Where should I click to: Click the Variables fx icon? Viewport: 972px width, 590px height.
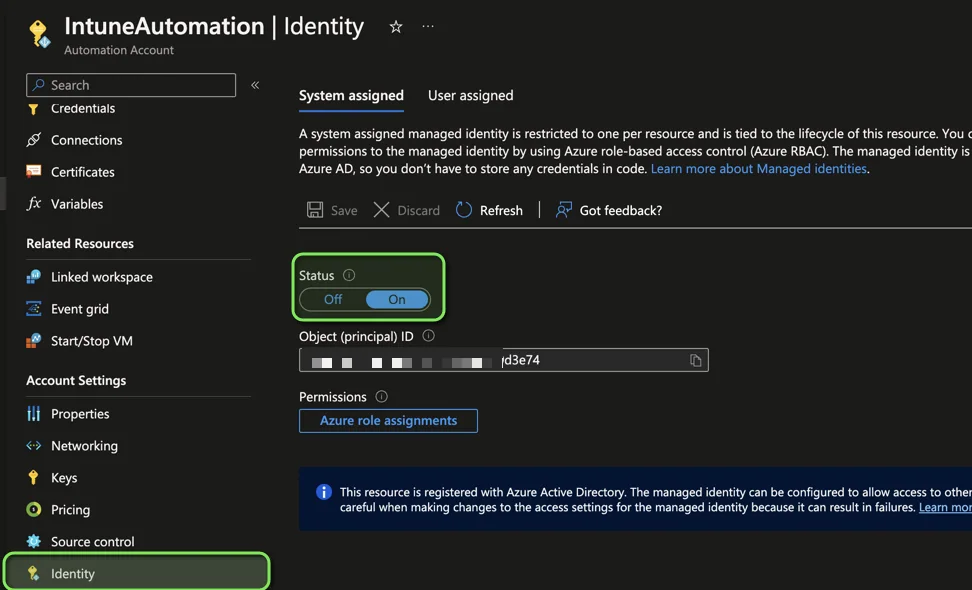coord(33,203)
